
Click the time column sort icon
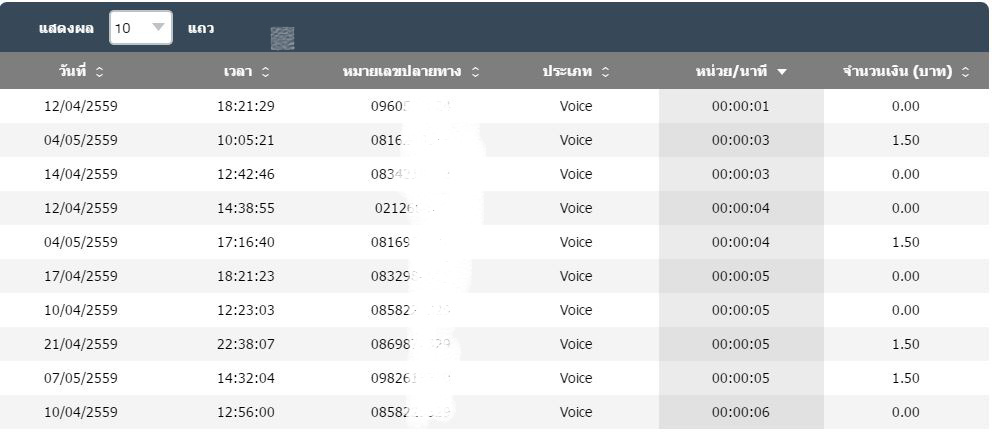(265, 72)
